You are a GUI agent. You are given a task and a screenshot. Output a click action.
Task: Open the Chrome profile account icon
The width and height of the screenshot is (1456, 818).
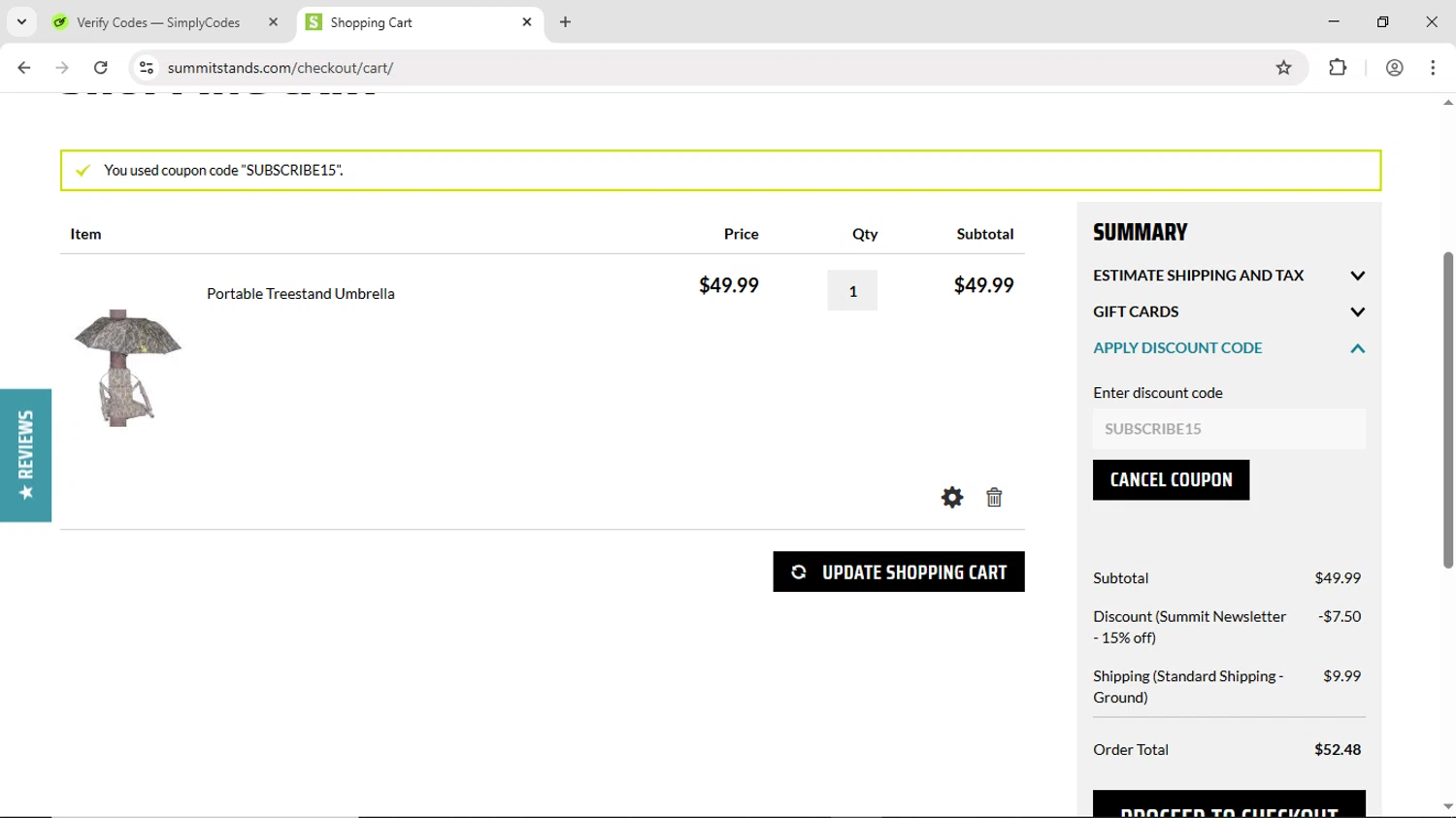point(1394,68)
